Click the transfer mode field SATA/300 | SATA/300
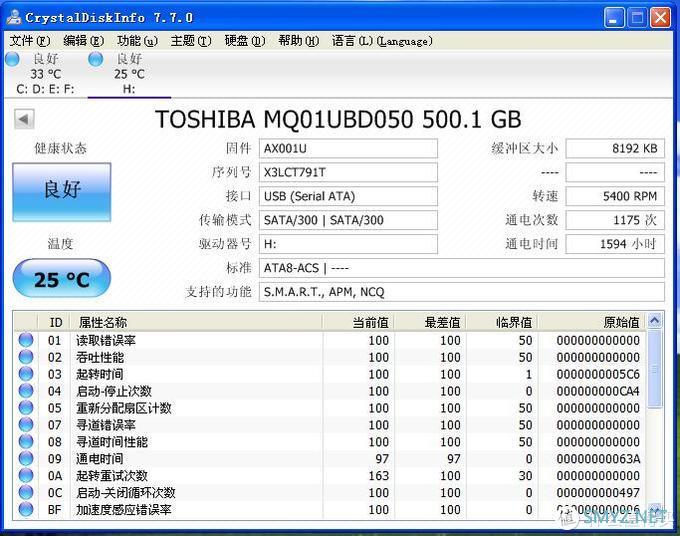Screen dimensions: 680x536 coord(348,220)
